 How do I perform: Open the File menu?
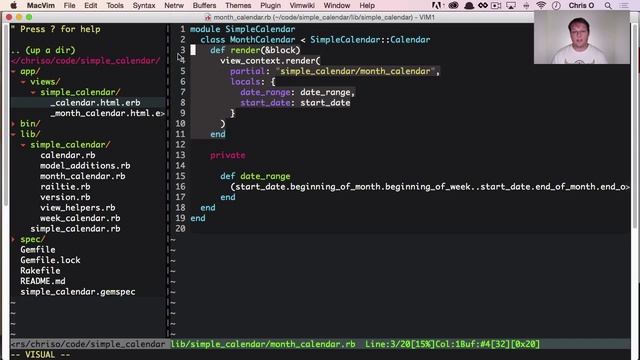(x=69, y=5)
